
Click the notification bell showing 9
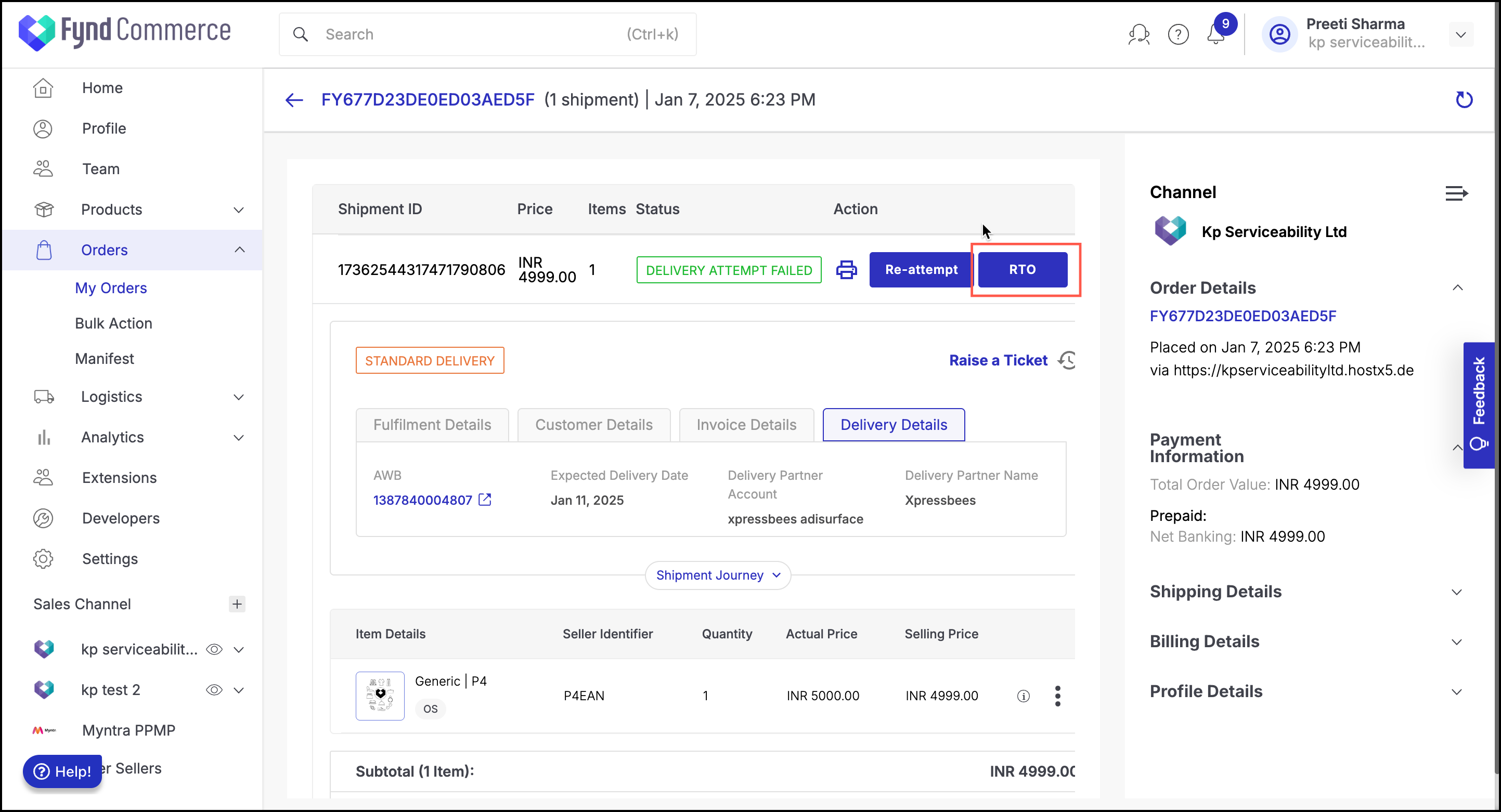(x=1215, y=34)
